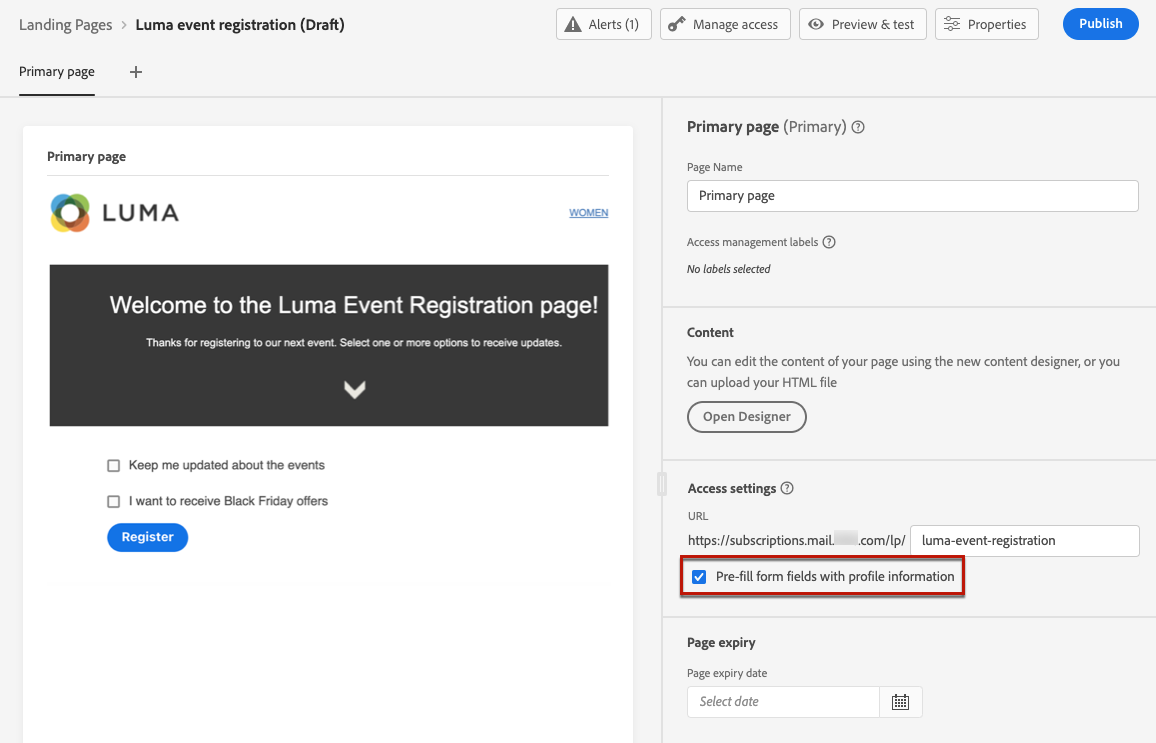Add a new page with plus icon
This screenshot has height=743, width=1156.
pyautogui.click(x=136, y=72)
